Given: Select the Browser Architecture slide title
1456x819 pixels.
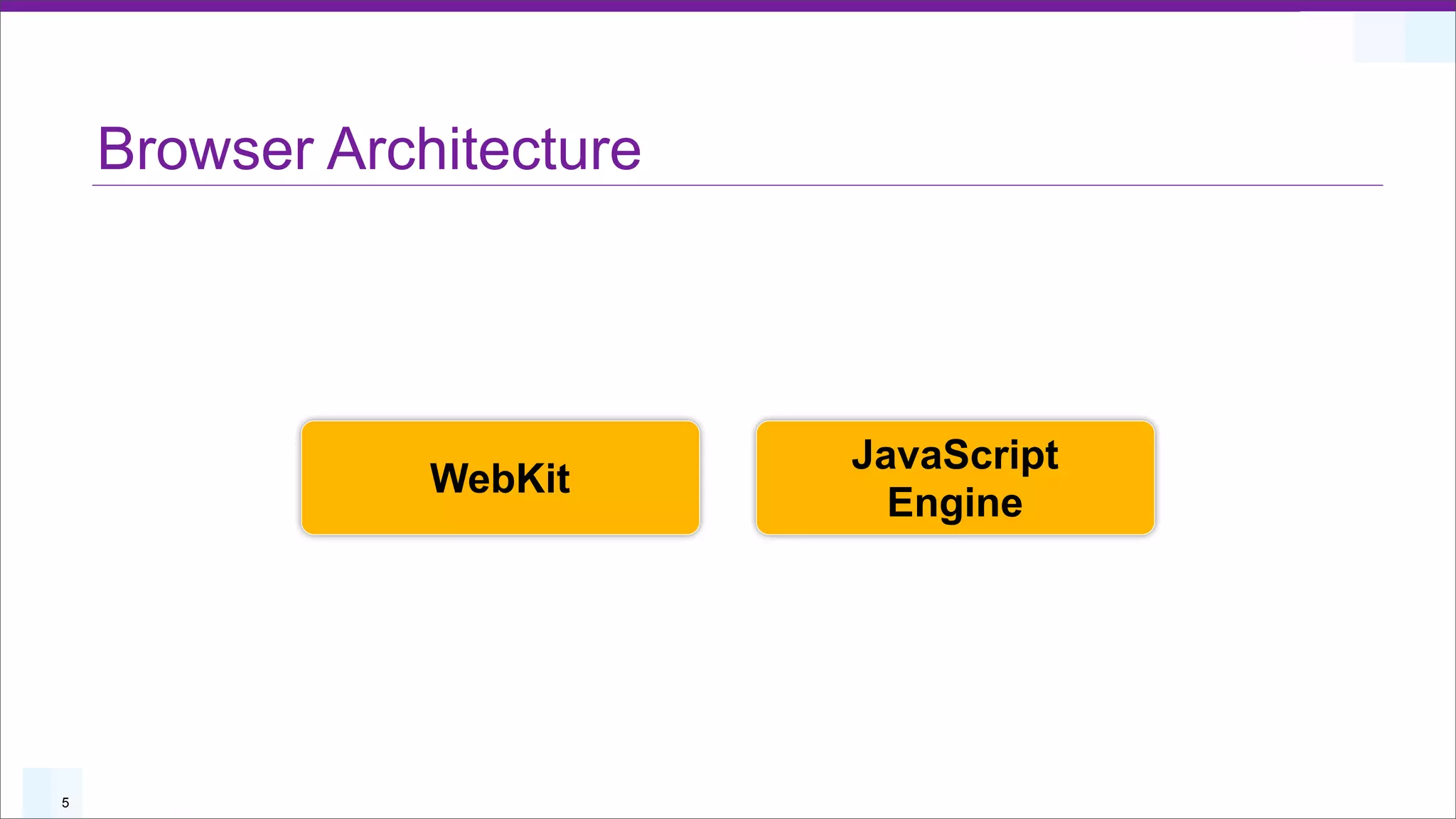Looking at the screenshot, I should click(x=369, y=149).
